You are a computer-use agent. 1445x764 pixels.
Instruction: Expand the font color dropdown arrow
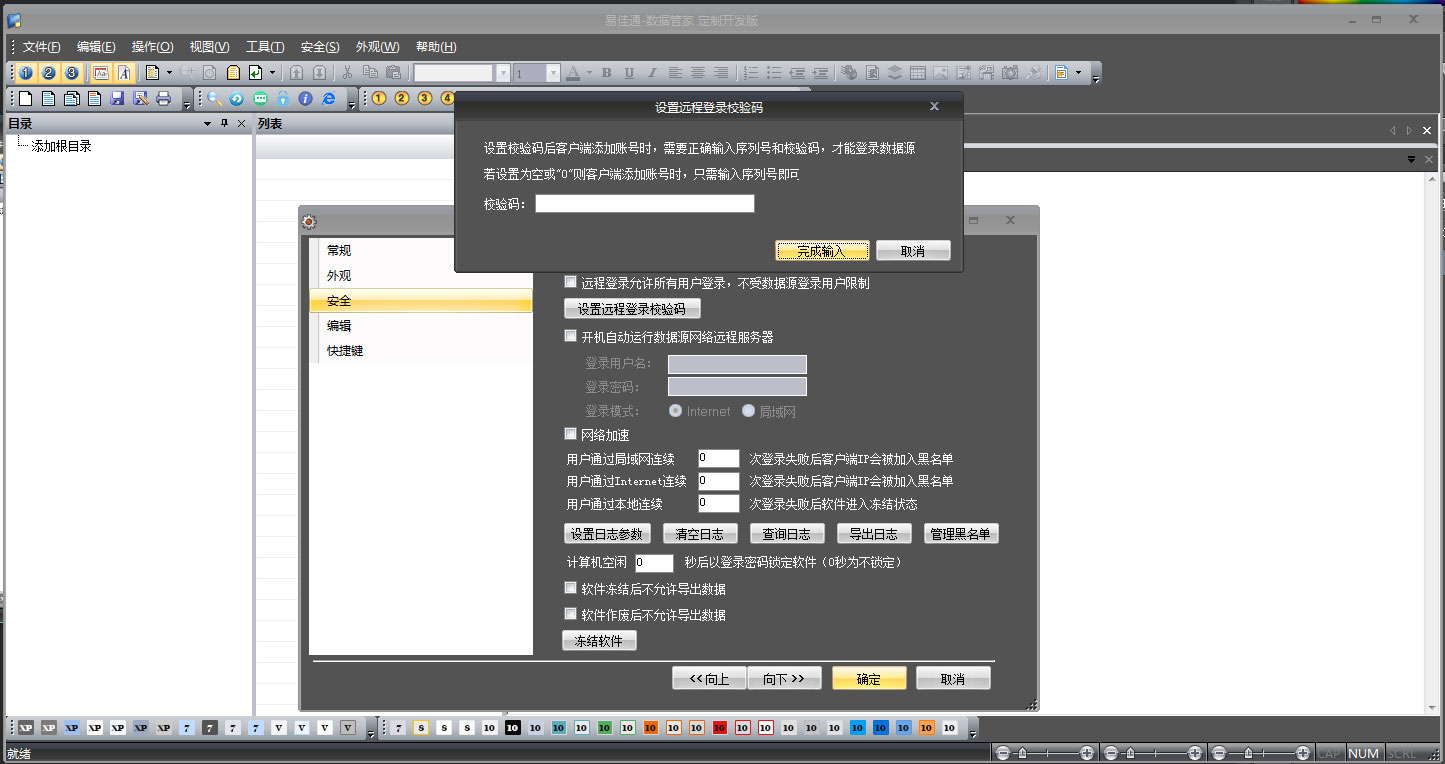pyautogui.click(x=589, y=73)
